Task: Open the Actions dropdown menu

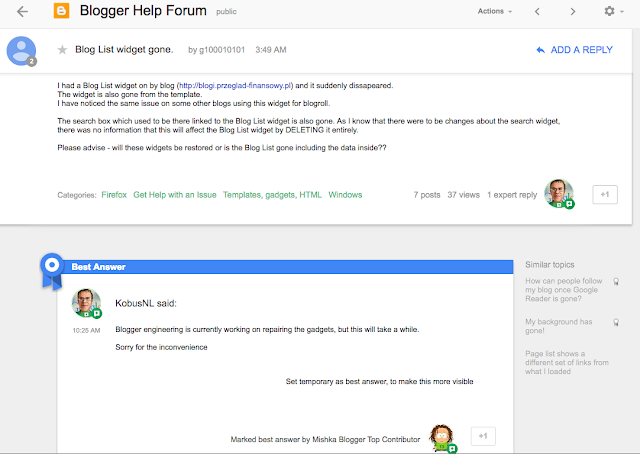Action: 495,11
